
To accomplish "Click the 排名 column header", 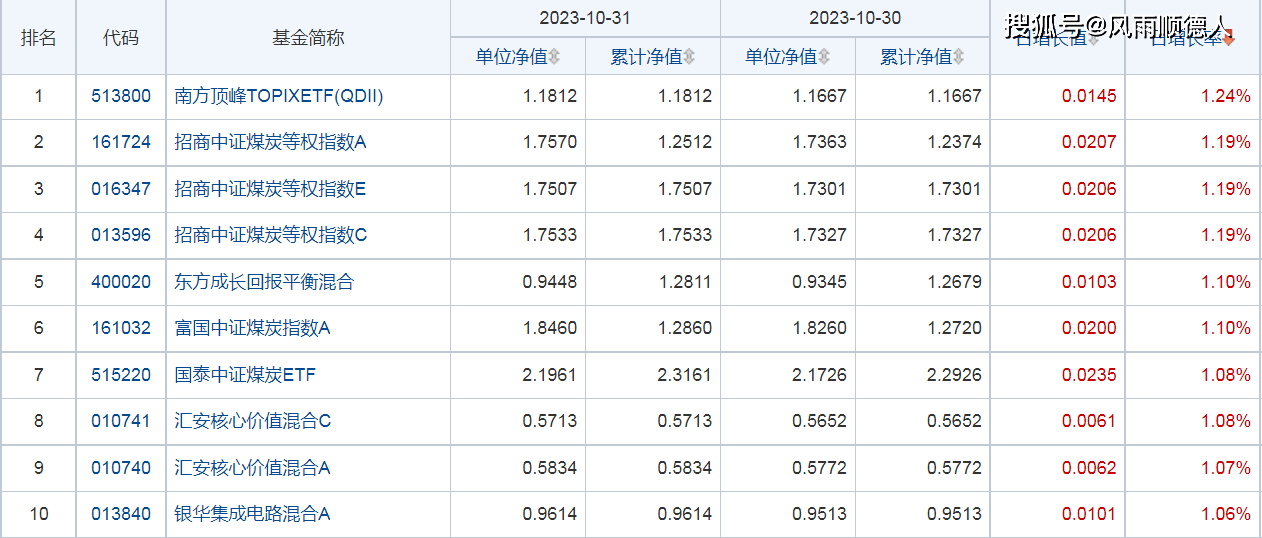I will 39,38.
